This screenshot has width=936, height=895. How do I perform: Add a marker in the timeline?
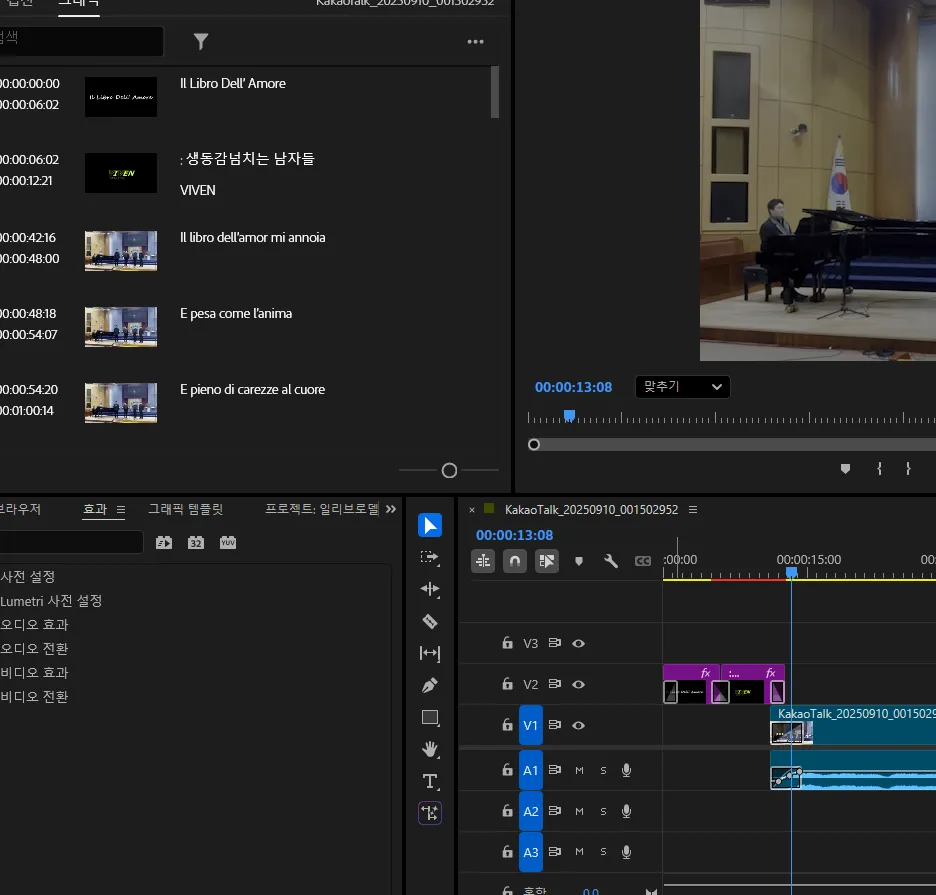pyautogui.click(x=578, y=561)
